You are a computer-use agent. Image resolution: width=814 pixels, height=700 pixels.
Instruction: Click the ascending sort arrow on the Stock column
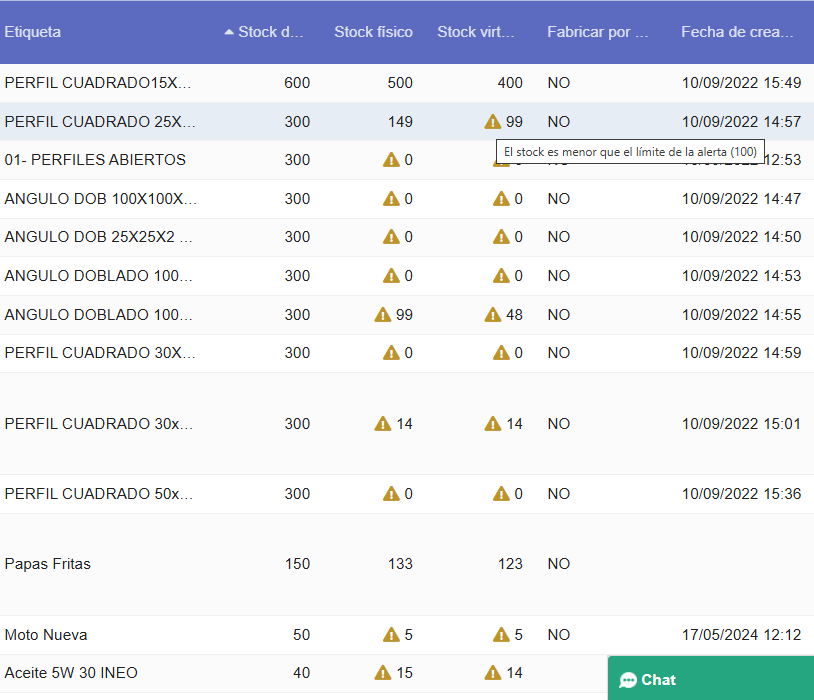coord(229,31)
